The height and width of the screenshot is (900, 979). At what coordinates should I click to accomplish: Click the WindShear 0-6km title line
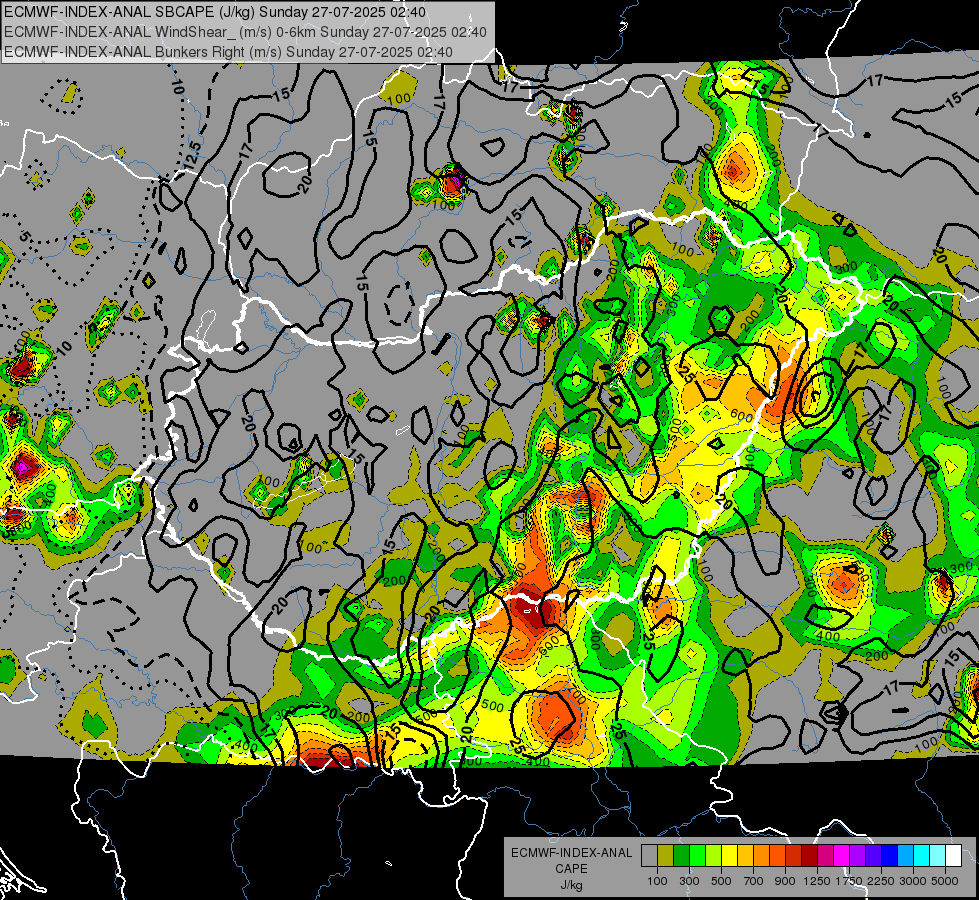pos(245,32)
